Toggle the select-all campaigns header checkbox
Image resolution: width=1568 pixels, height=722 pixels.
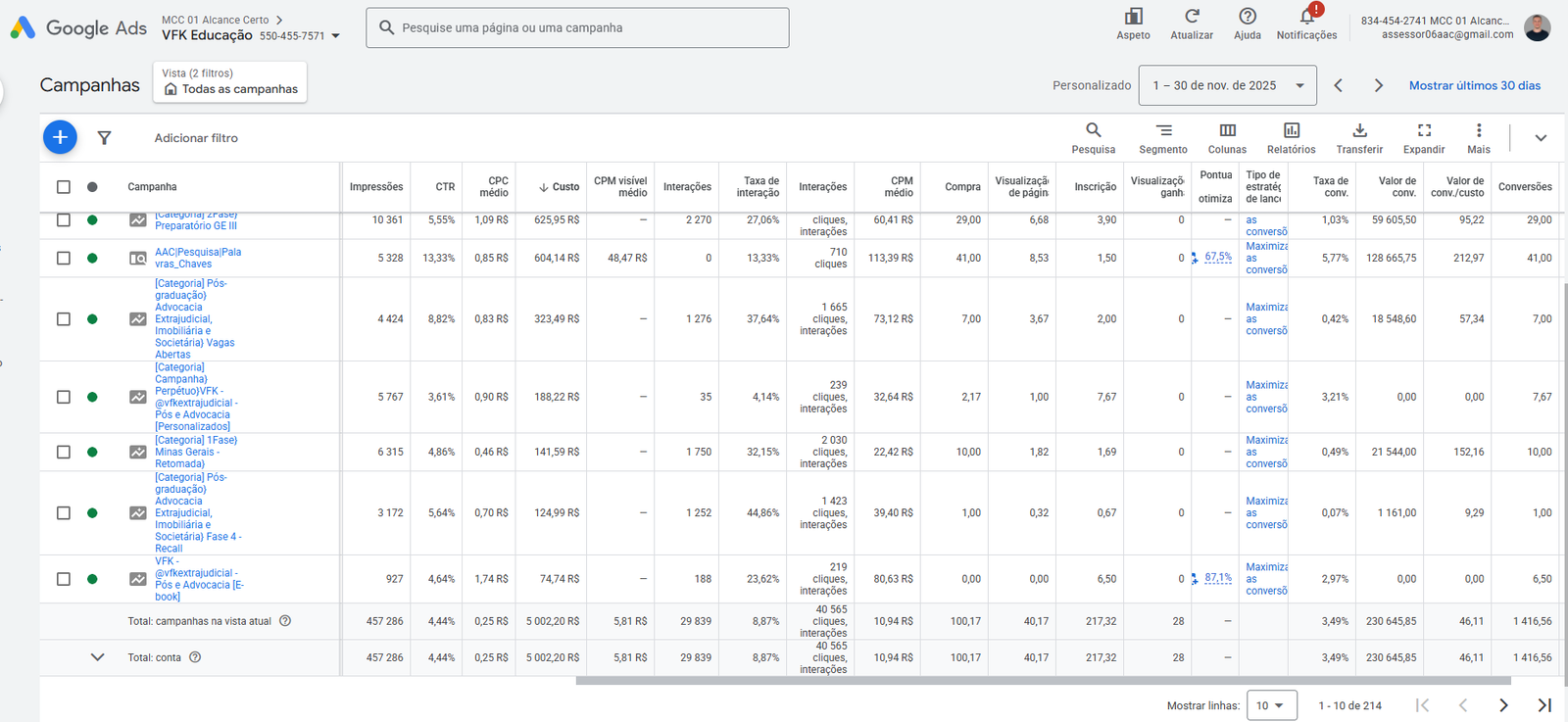click(x=64, y=187)
